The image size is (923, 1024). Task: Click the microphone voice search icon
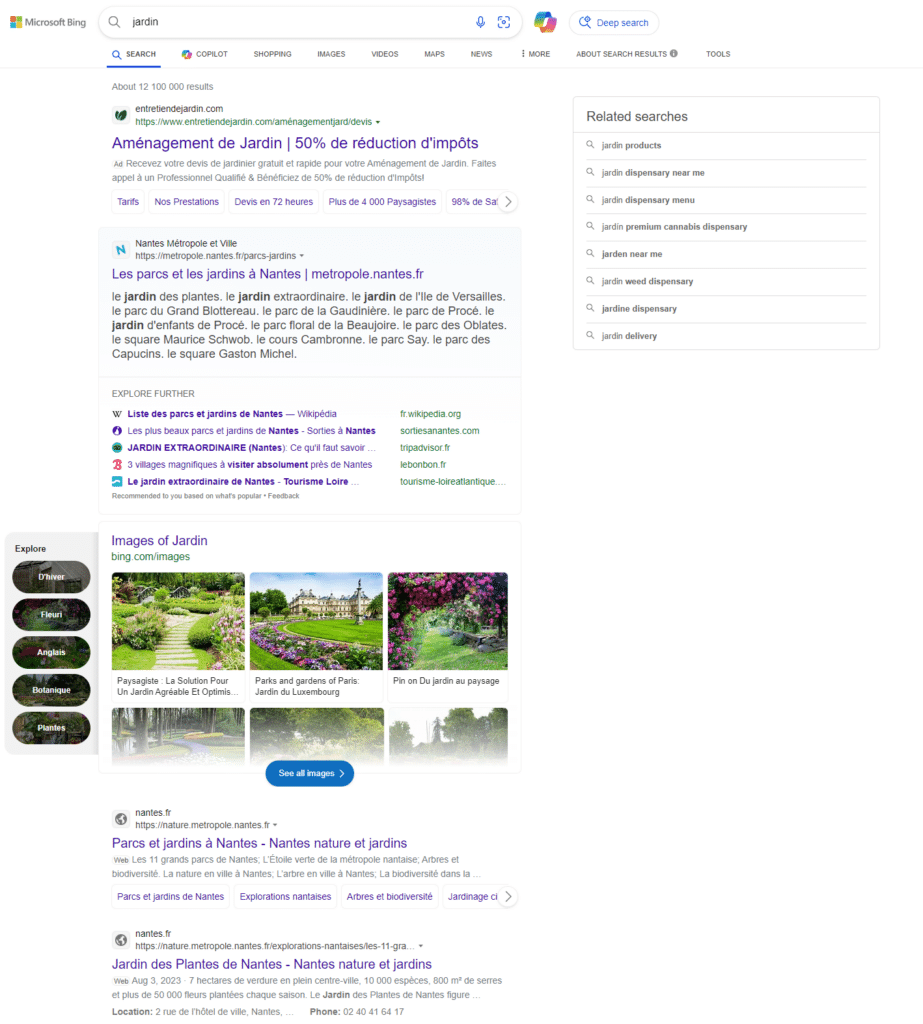pos(480,22)
